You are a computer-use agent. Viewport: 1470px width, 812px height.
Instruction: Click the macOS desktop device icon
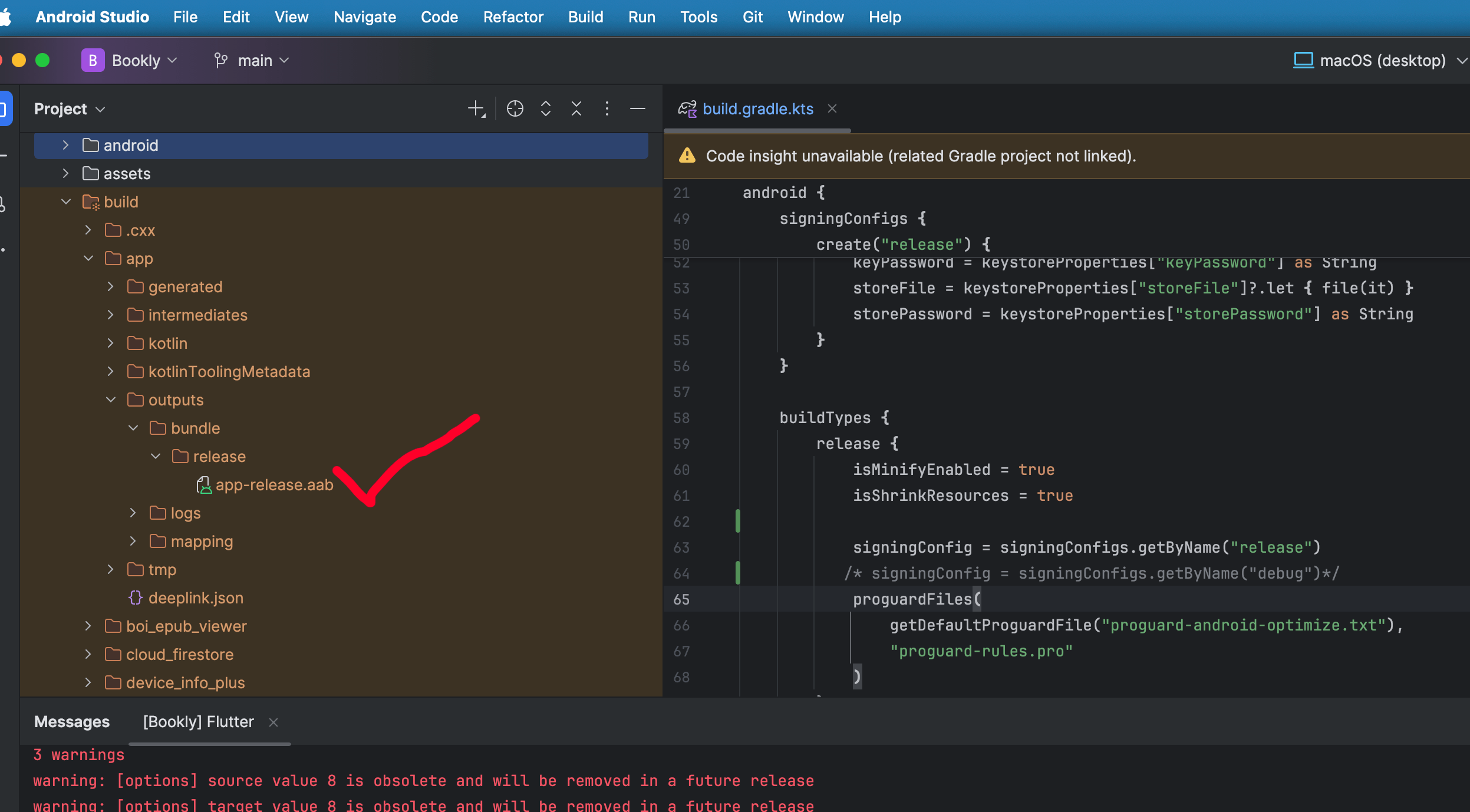coord(1303,60)
